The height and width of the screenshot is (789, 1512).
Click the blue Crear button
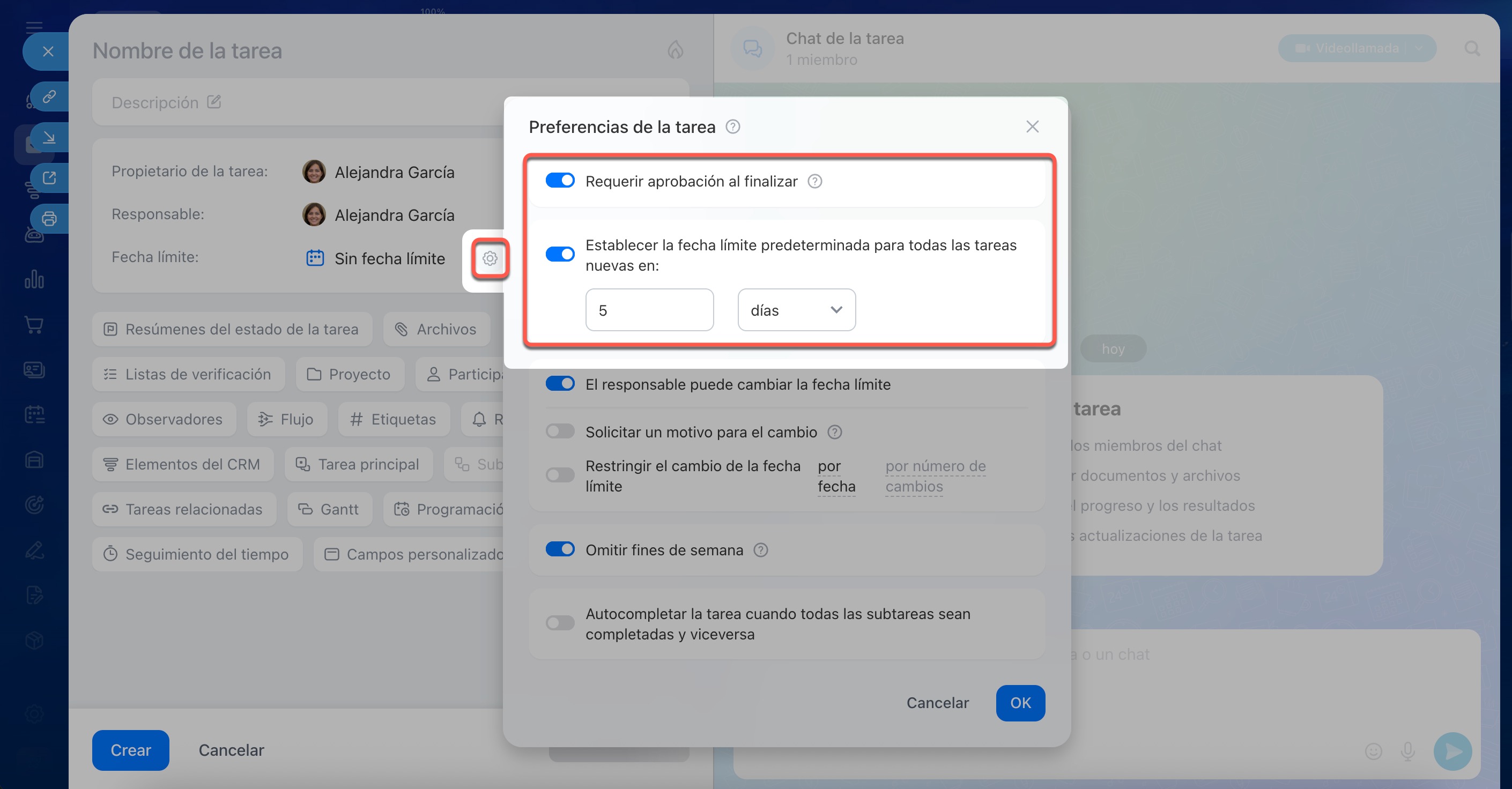tap(130, 750)
